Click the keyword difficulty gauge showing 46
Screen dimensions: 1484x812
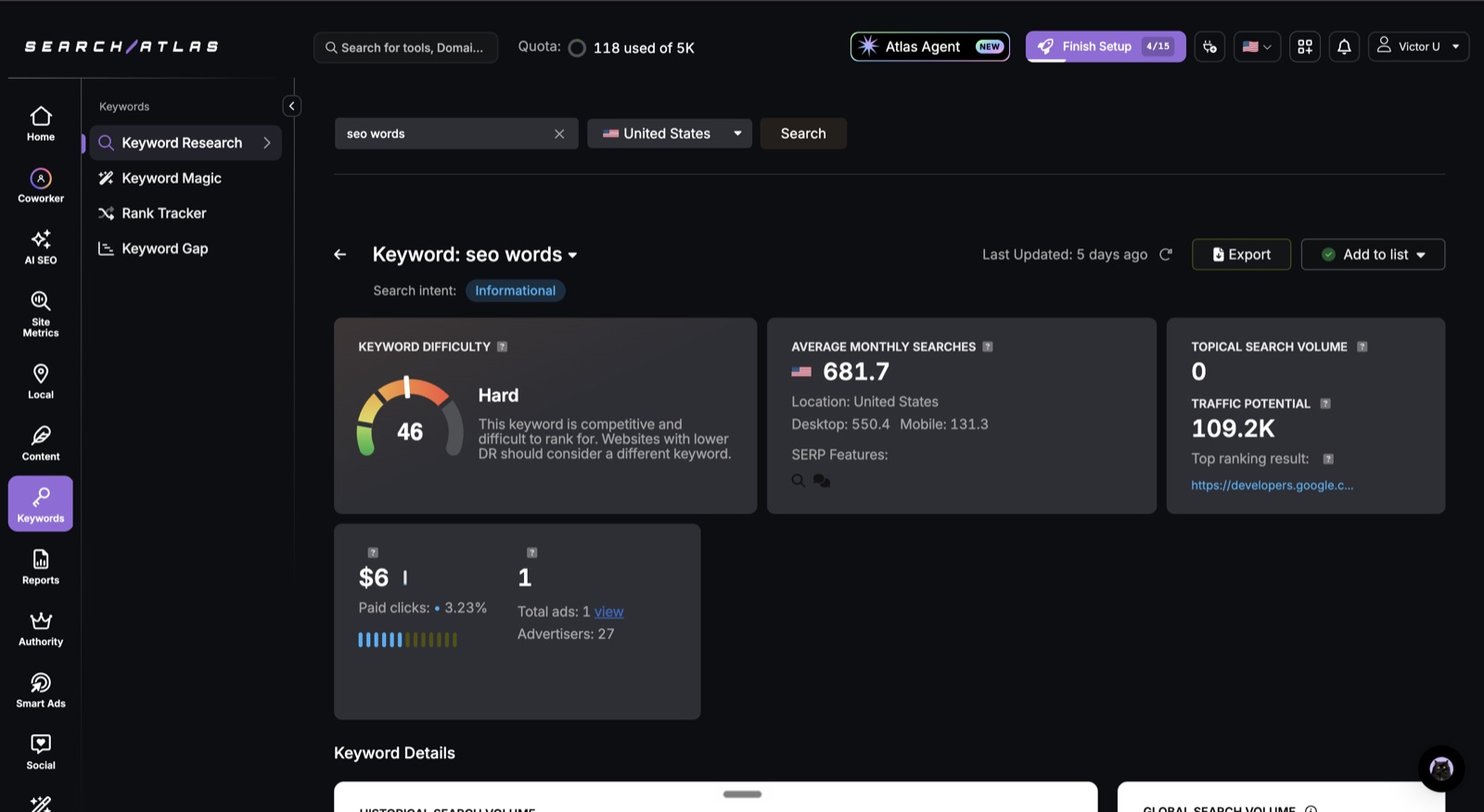coord(409,416)
